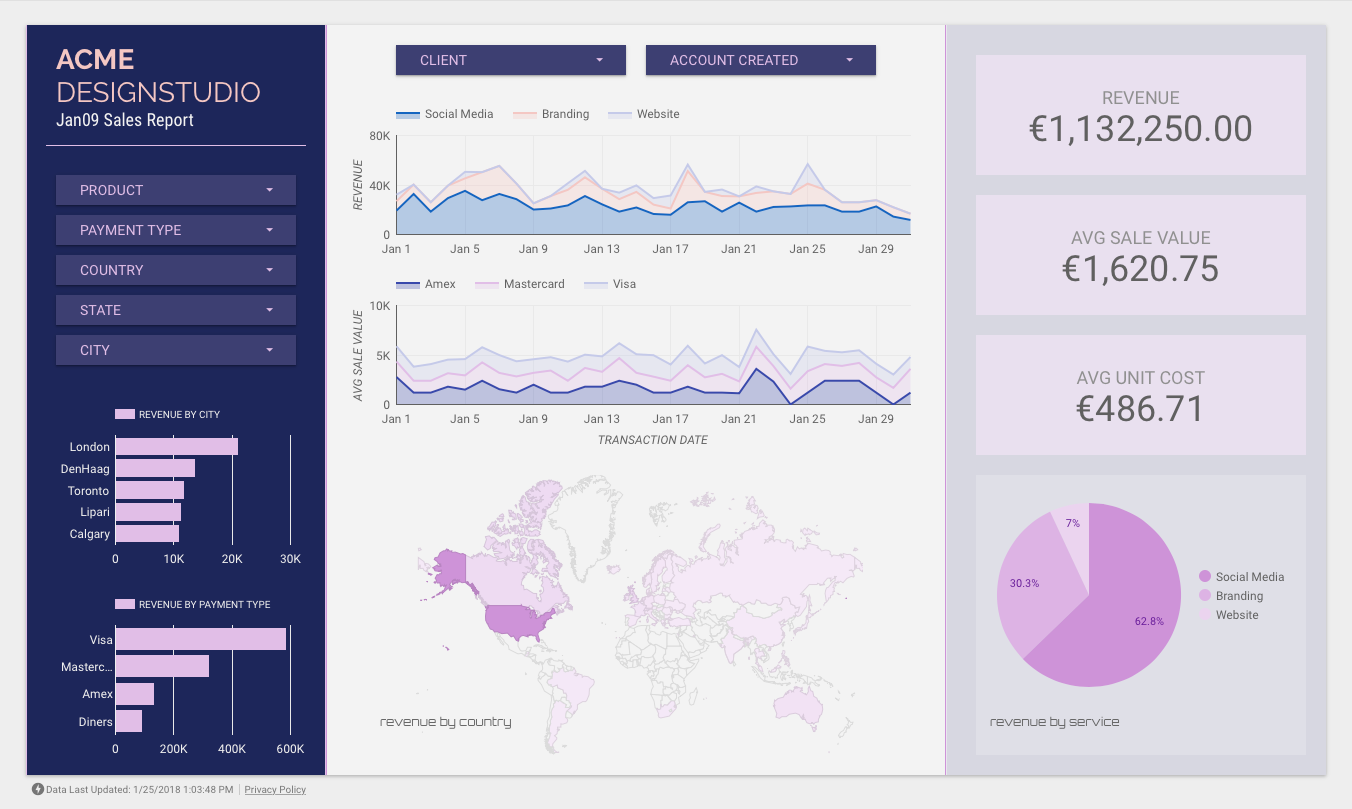
Task: Click the Toronto bar in revenue by city
Action: (149, 490)
